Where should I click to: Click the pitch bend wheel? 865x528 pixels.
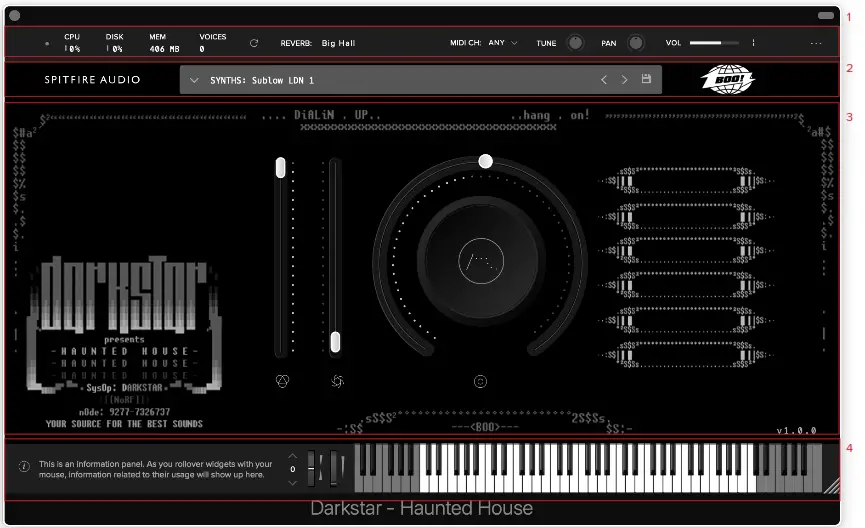pyautogui.click(x=312, y=468)
